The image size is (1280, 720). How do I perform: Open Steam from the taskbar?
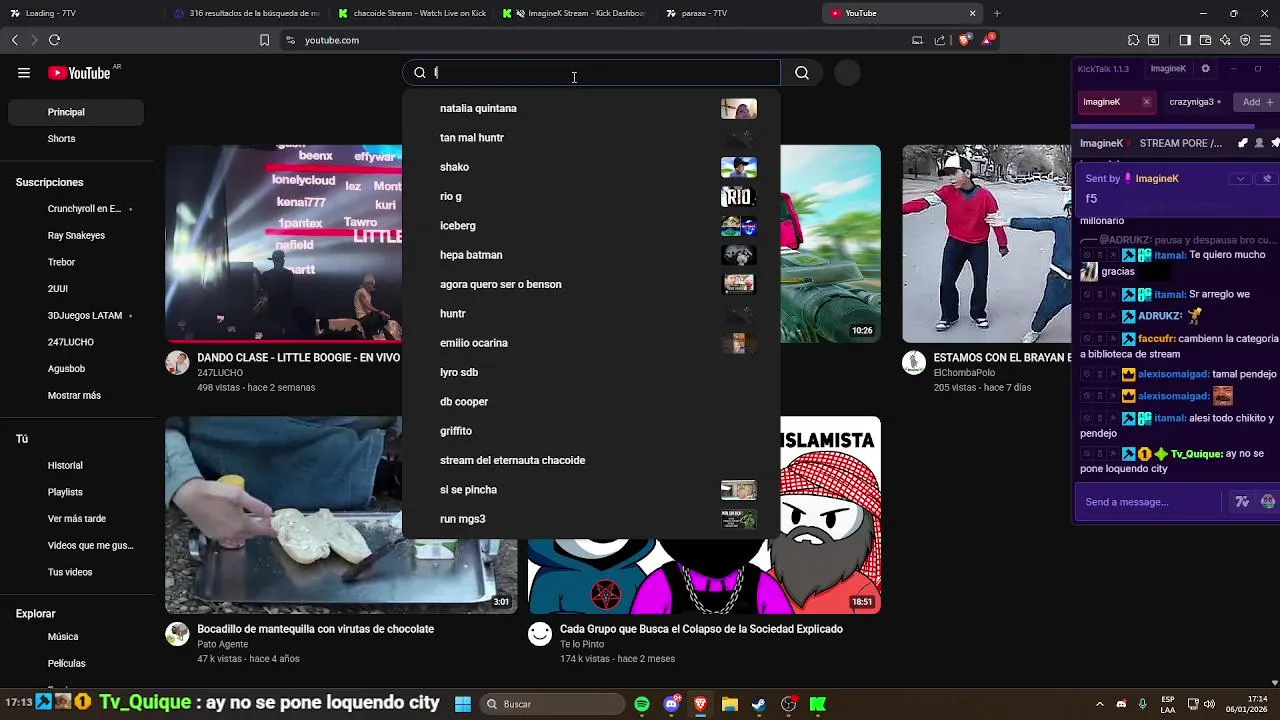759,704
